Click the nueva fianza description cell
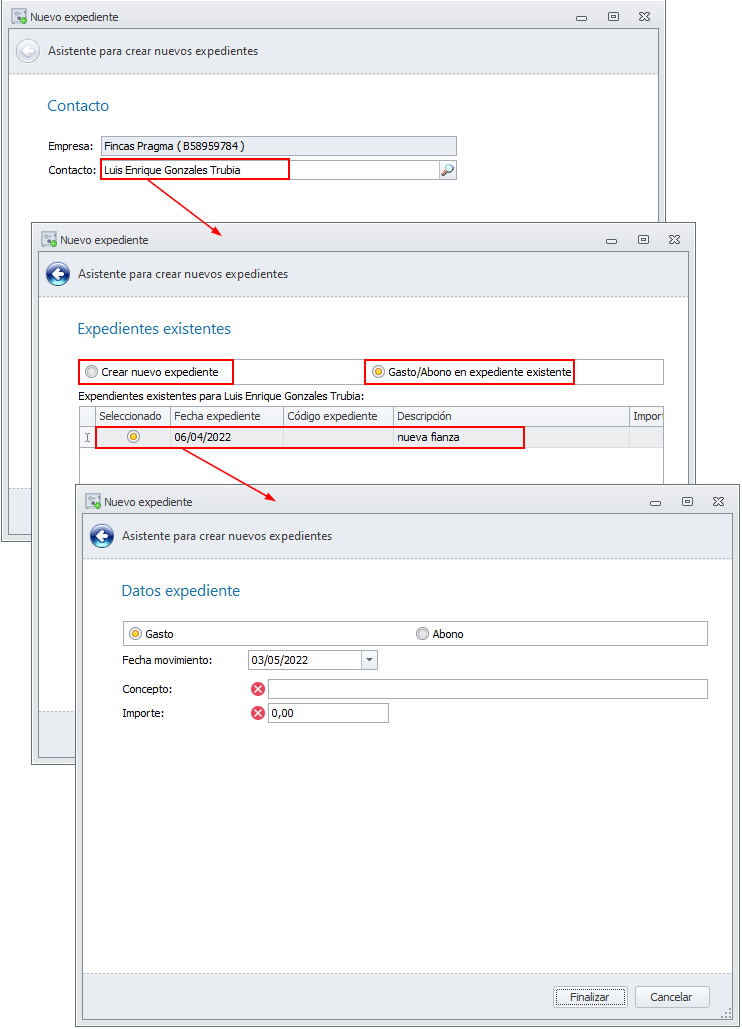742x1029 pixels. coord(511,437)
